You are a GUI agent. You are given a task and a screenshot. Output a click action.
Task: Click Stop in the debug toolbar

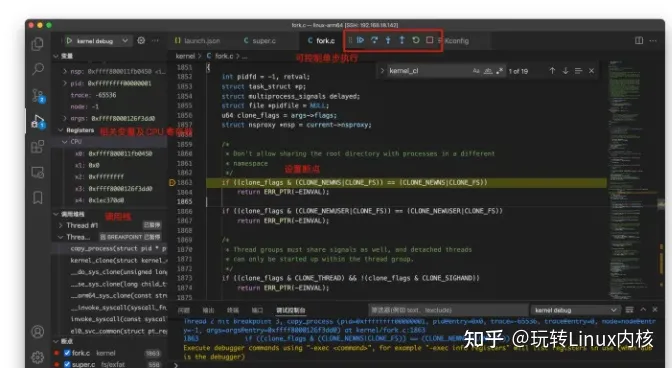point(429,40)
